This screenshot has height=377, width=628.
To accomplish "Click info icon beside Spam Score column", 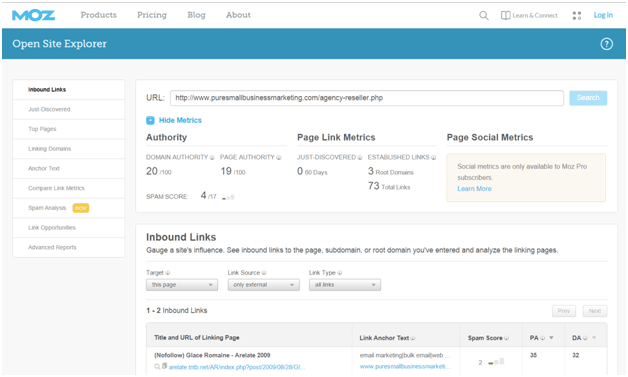I will [507, 338].
